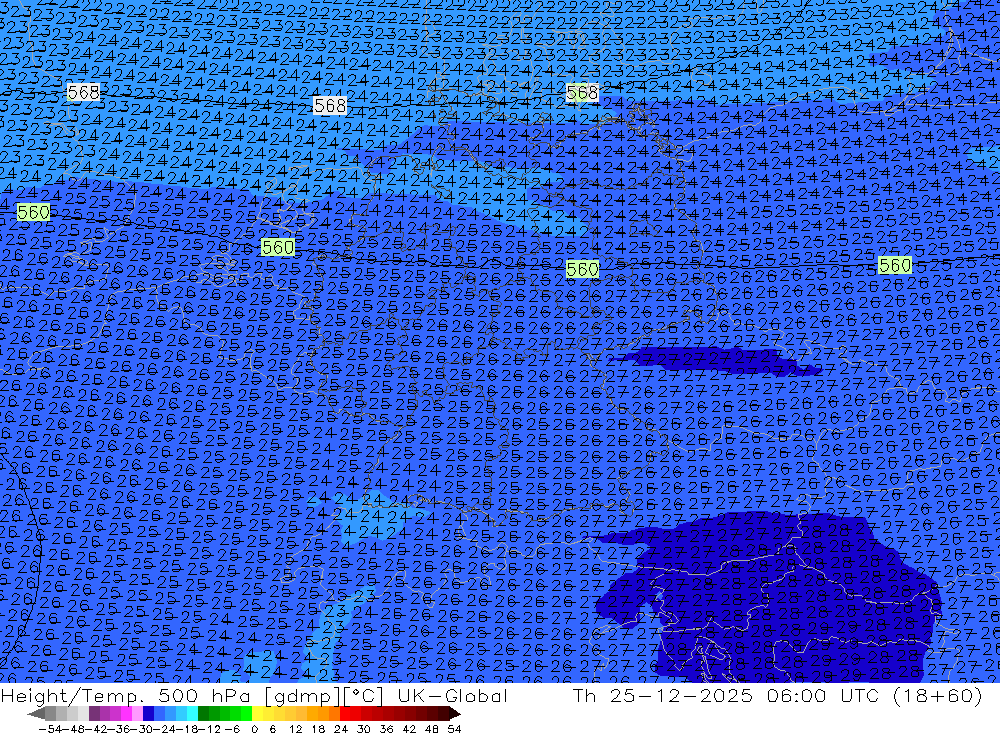
Task: Click the '30' legend value
Action: pyautogui.click(x=363, y=729)
